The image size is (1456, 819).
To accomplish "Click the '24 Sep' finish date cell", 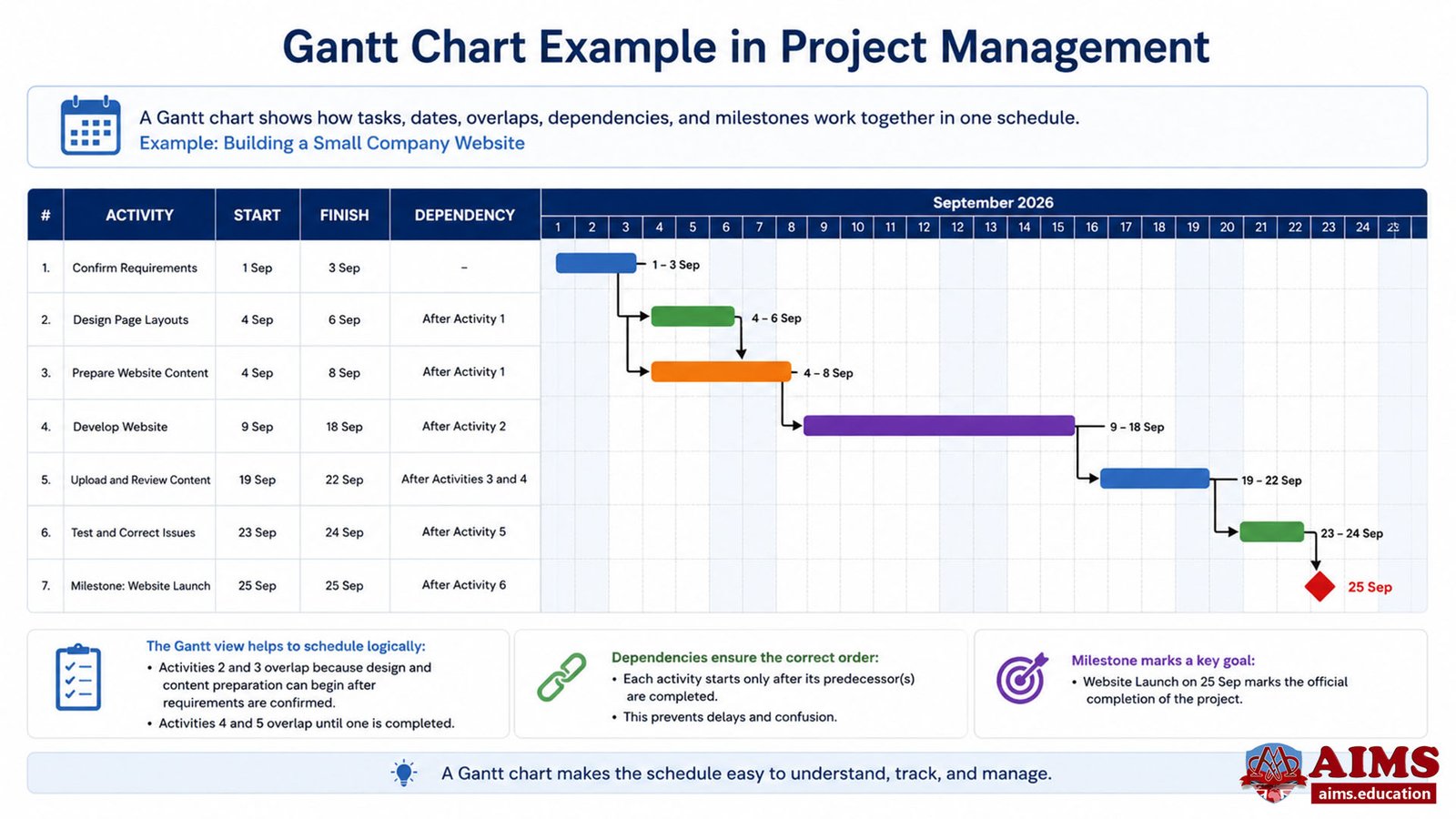I will click(344, 532).
